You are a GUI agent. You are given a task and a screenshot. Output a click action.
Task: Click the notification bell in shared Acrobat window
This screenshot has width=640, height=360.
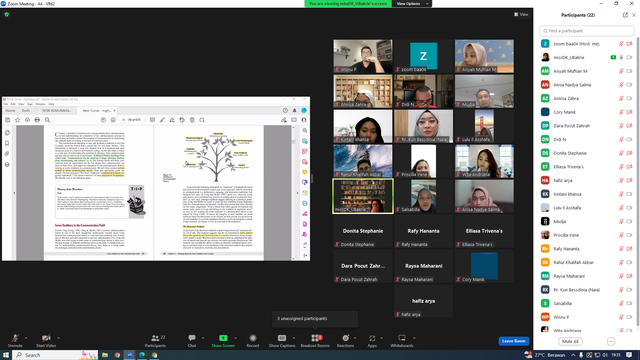coord(294,111)
